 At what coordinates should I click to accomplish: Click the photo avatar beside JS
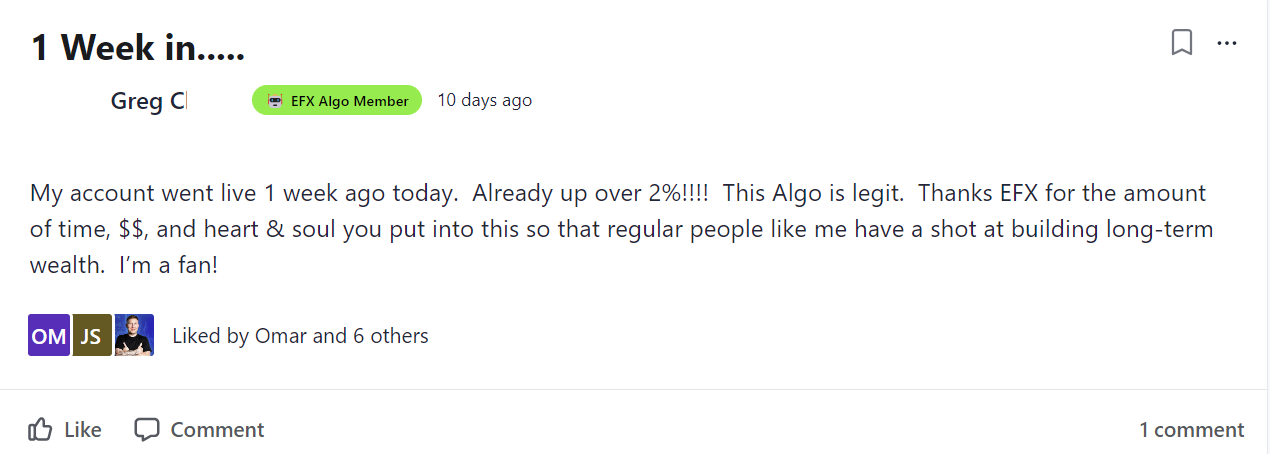pyautogui.click(x=134, y=336)
